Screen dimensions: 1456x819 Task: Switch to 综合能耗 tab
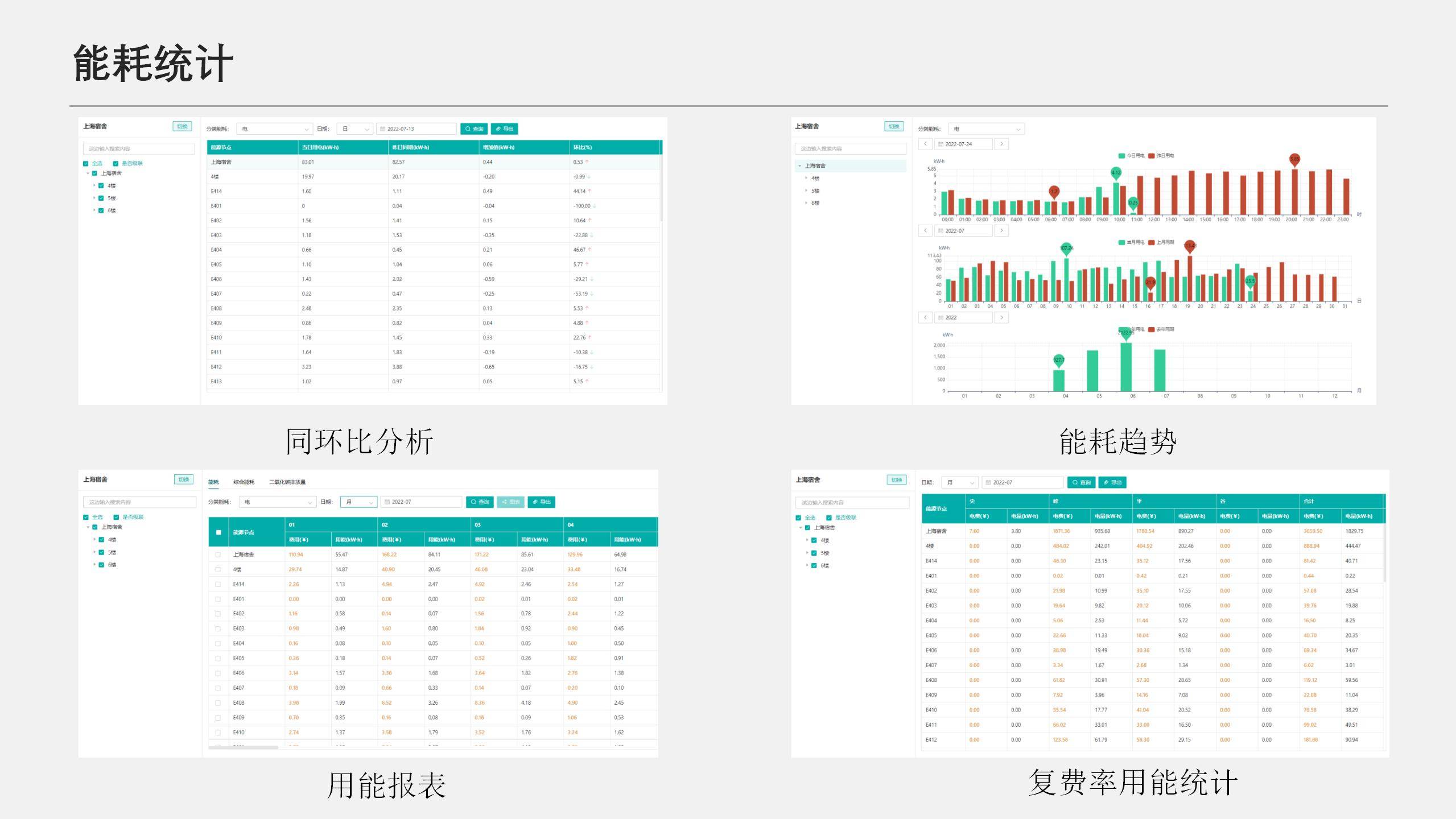244,482
